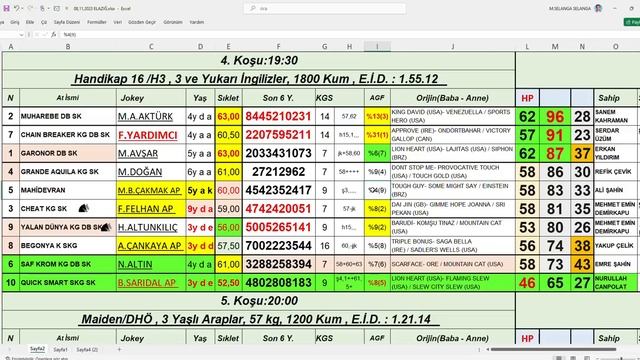This screenshot has height=360, width=640.
Task: Click the Normal view icon in status bar
Action: [559, 358]
